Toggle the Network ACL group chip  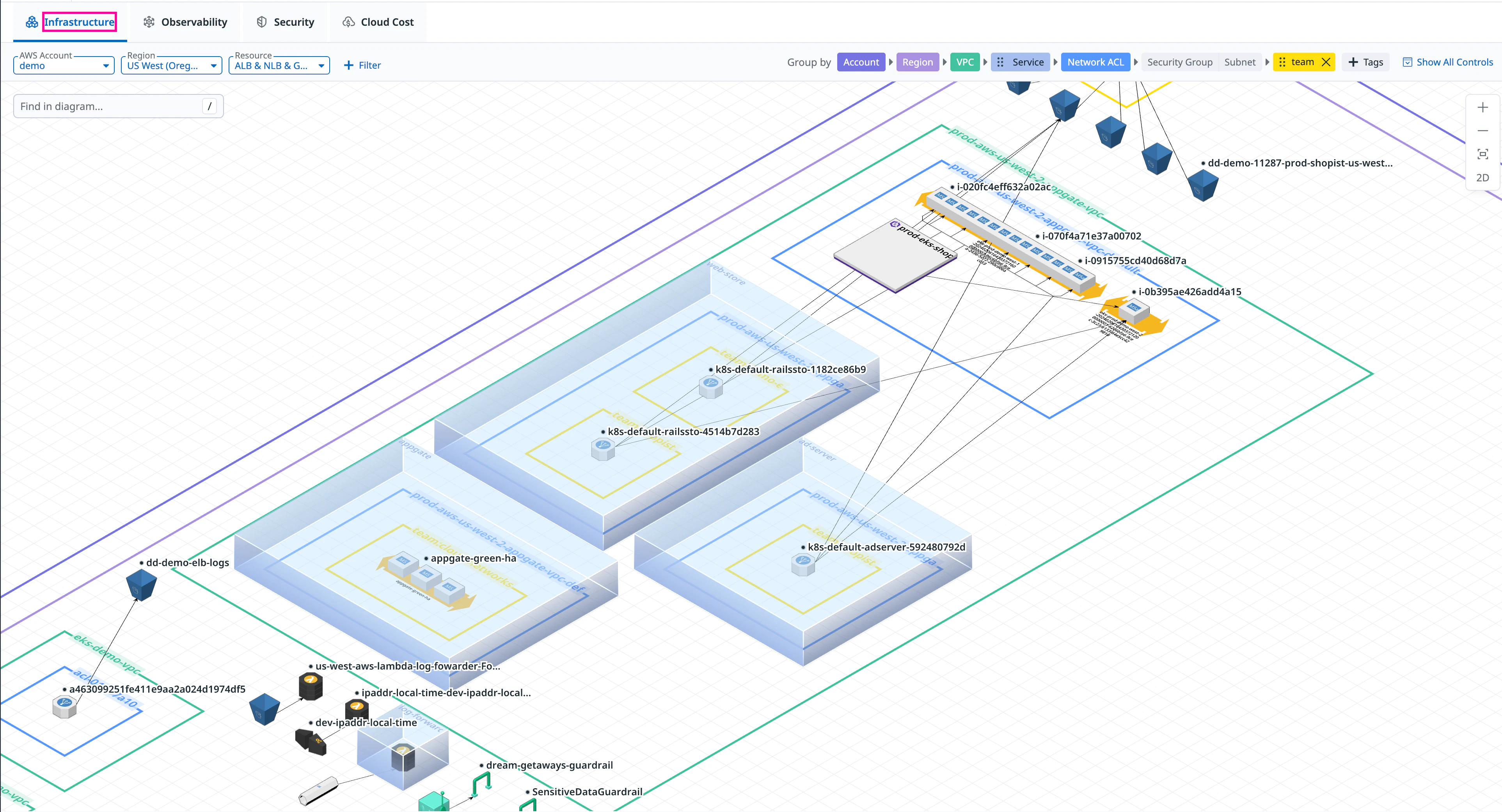click(1094, 62)
